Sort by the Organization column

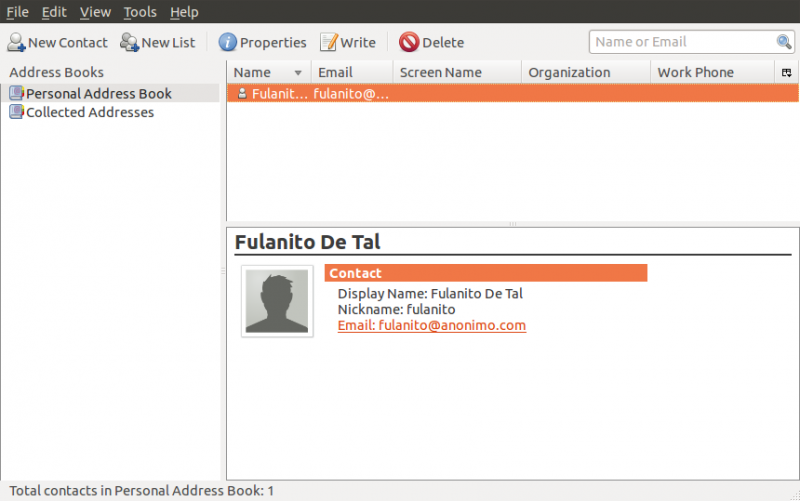[x=586, y=72]
